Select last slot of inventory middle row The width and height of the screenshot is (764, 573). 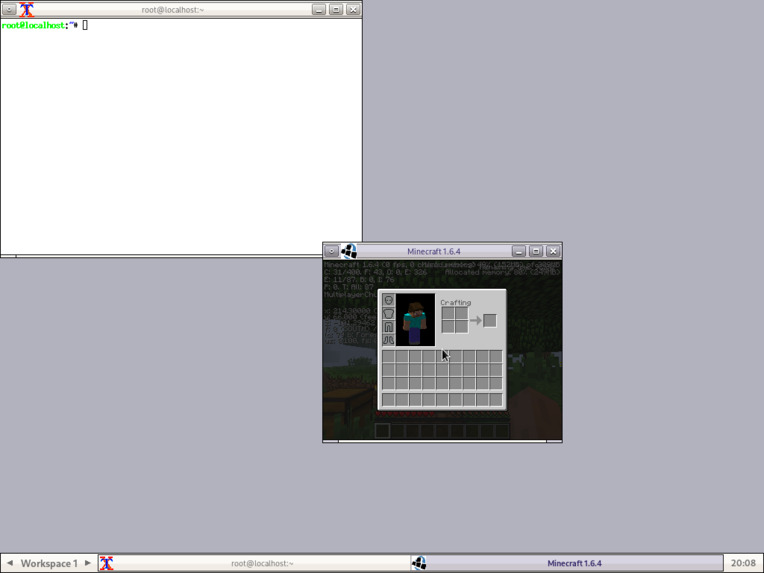pos(496,370)
